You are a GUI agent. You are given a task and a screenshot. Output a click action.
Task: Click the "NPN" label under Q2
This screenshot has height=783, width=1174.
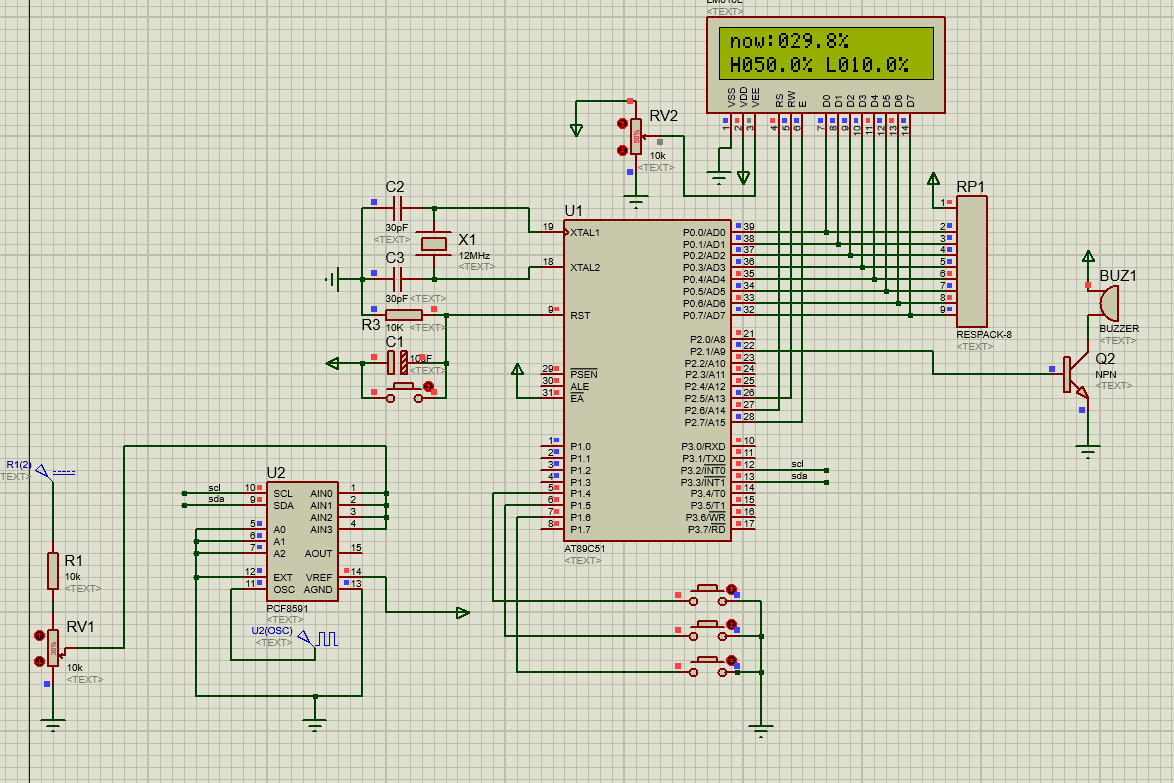tap(1106, 374)
